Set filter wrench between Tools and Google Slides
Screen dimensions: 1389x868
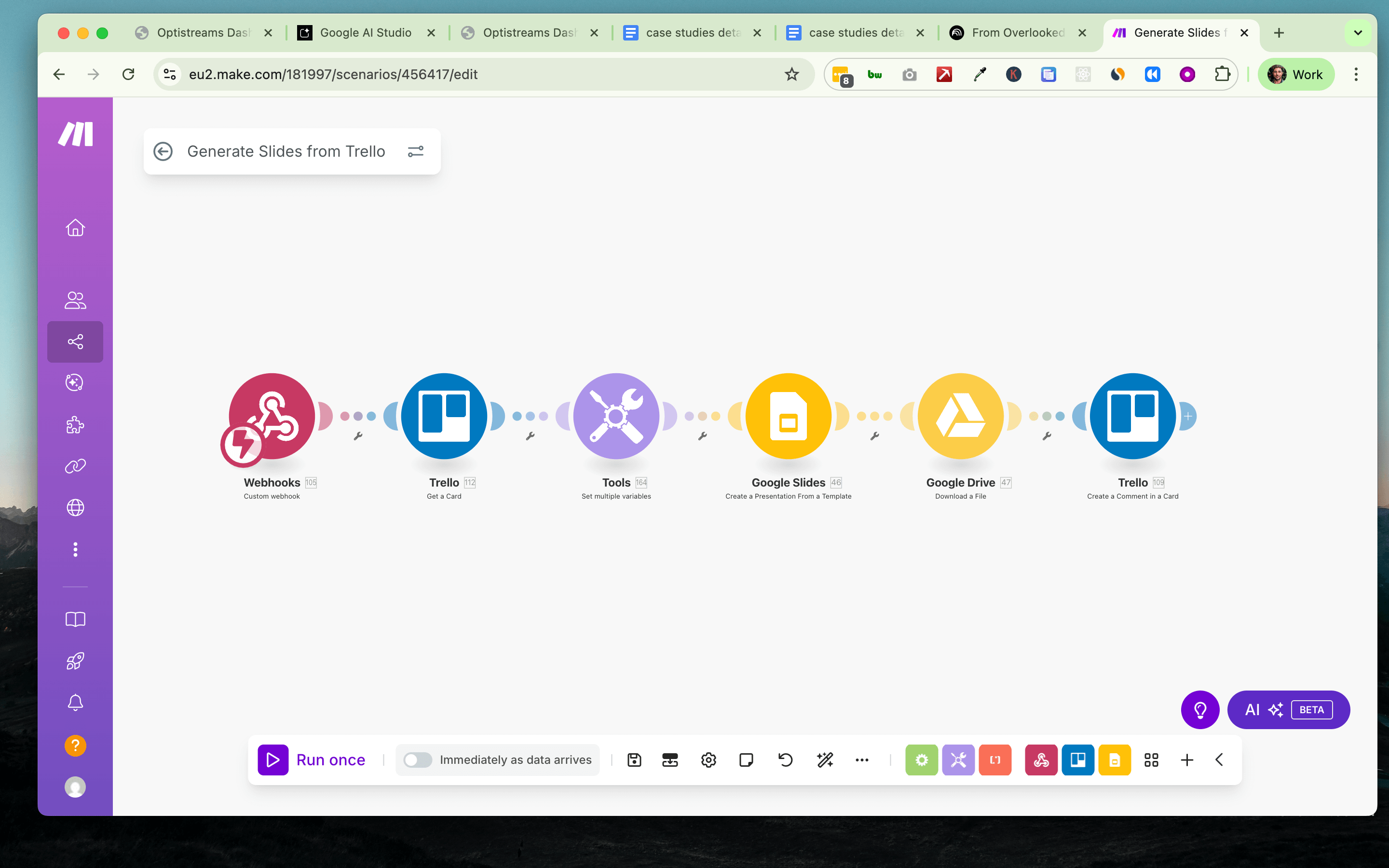703,436
